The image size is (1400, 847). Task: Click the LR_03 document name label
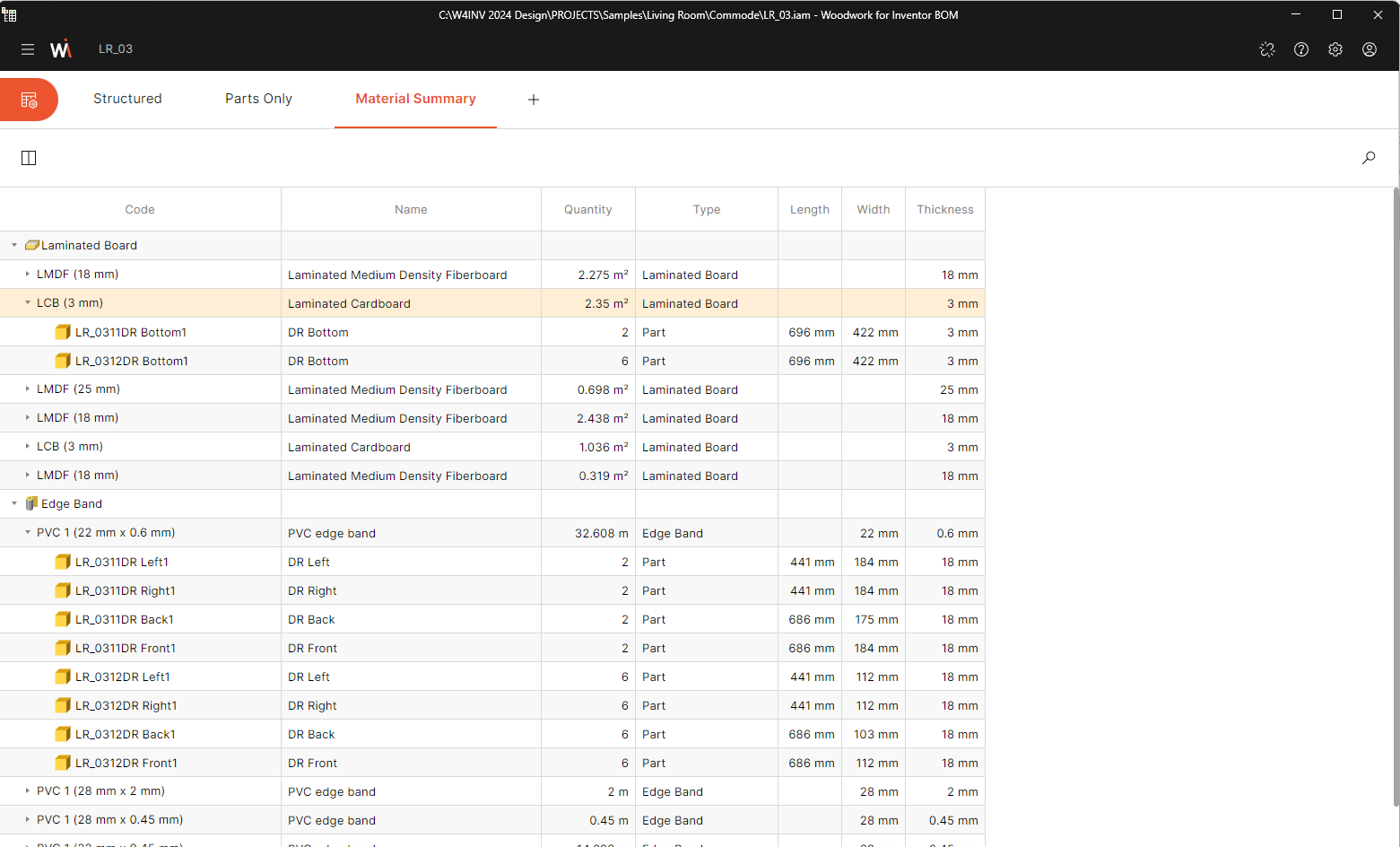[x=116, y=49]
